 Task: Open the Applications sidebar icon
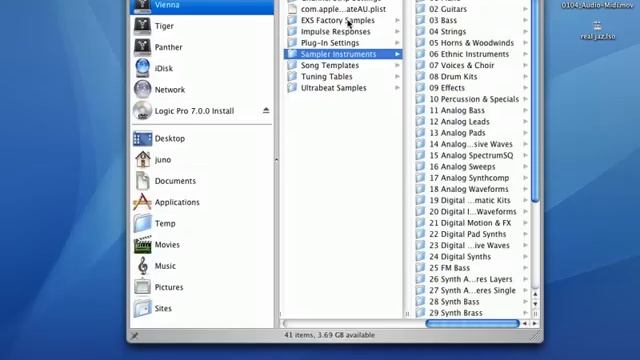point(142,202)
